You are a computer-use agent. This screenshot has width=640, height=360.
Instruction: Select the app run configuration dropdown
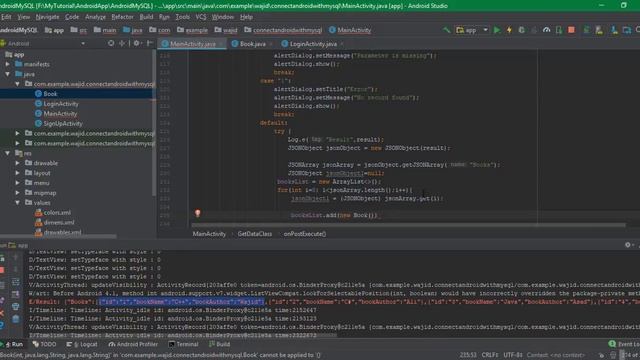pyautogui.click(x=472, y=30)
